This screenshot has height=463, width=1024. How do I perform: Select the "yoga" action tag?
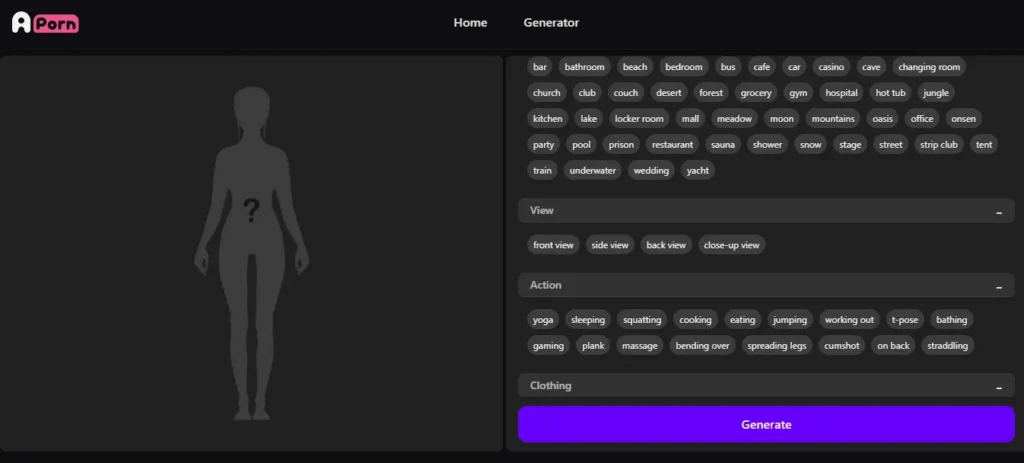543,320
